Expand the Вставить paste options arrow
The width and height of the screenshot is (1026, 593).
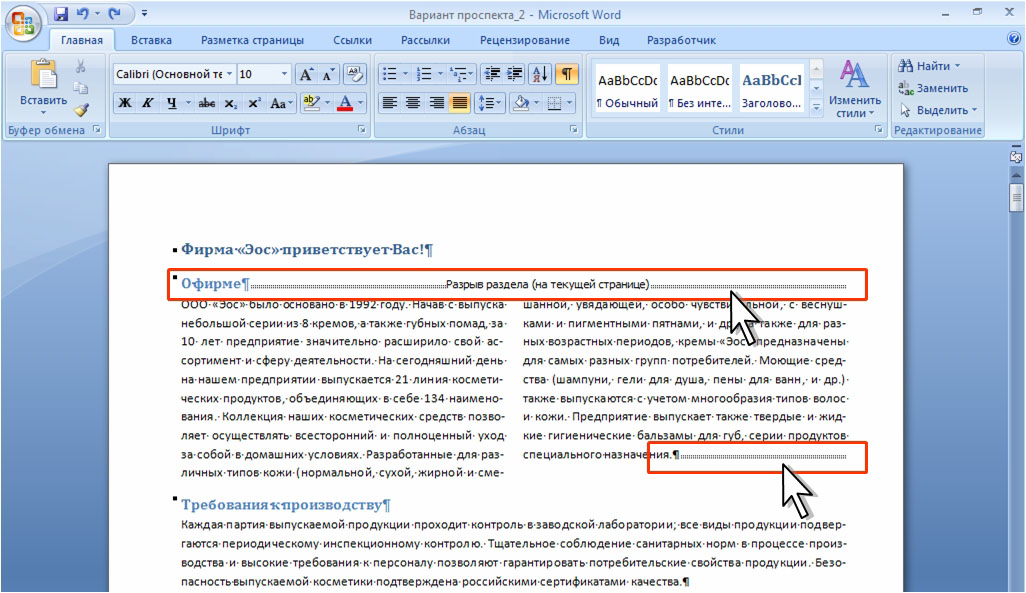pos(43,113)
